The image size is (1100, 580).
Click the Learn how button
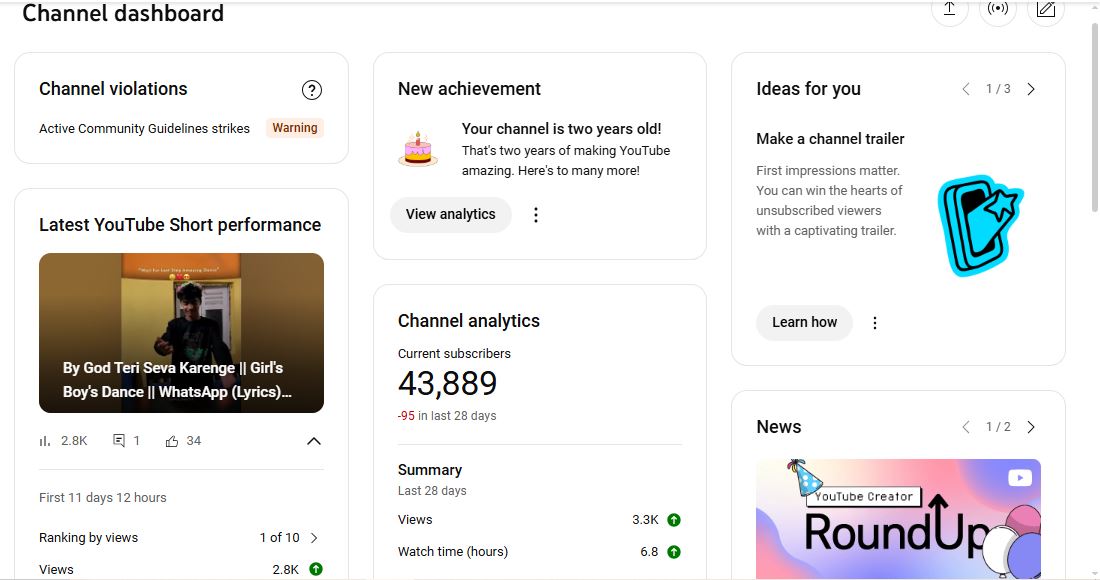click(804, 323)
